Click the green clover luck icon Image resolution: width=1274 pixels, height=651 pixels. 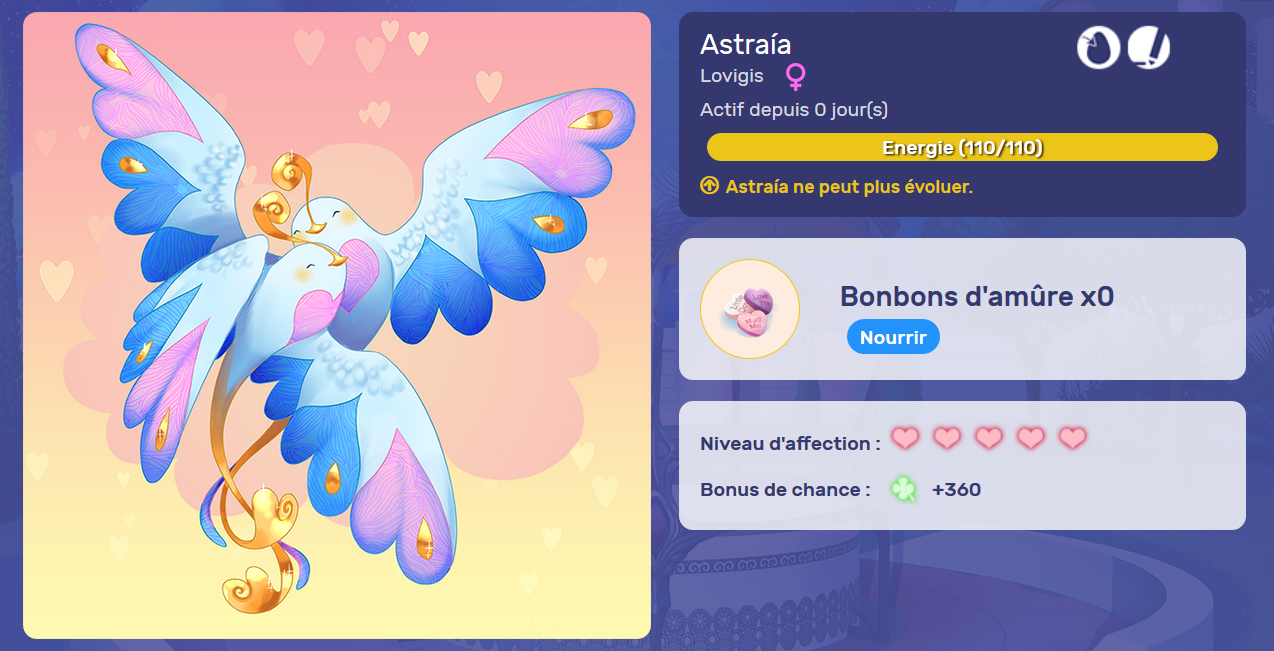click(x=904, y=490)
